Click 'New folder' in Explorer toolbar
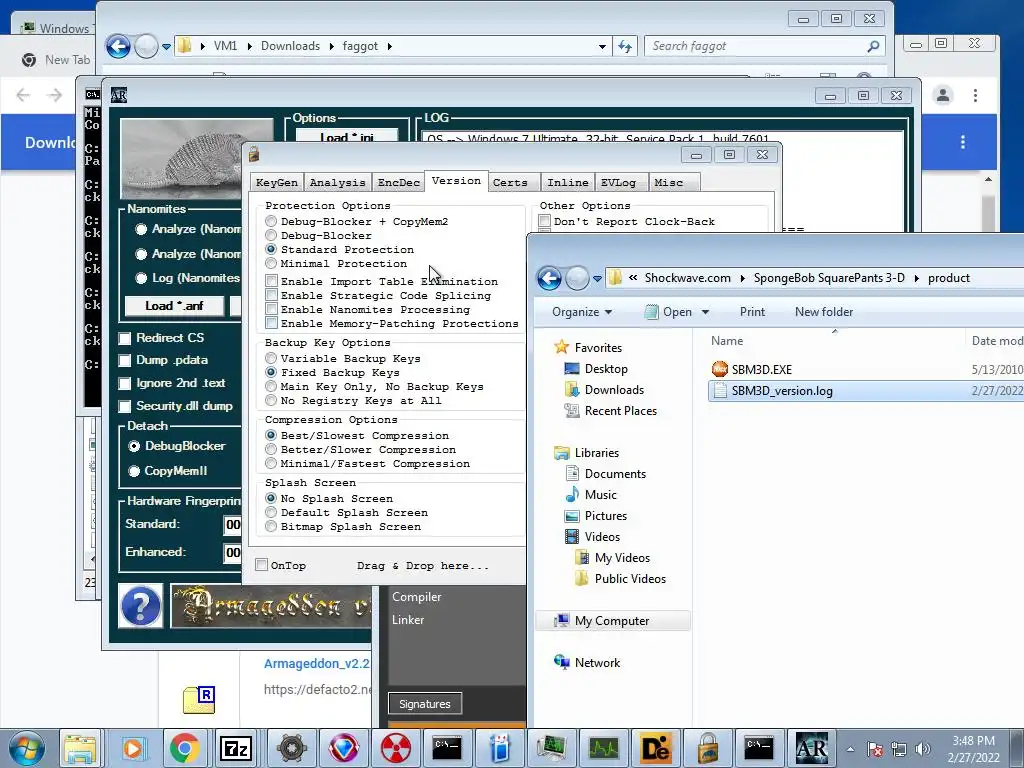This screenshot has width=1024, height=768. pyautogui.click(x=824, y=312)
